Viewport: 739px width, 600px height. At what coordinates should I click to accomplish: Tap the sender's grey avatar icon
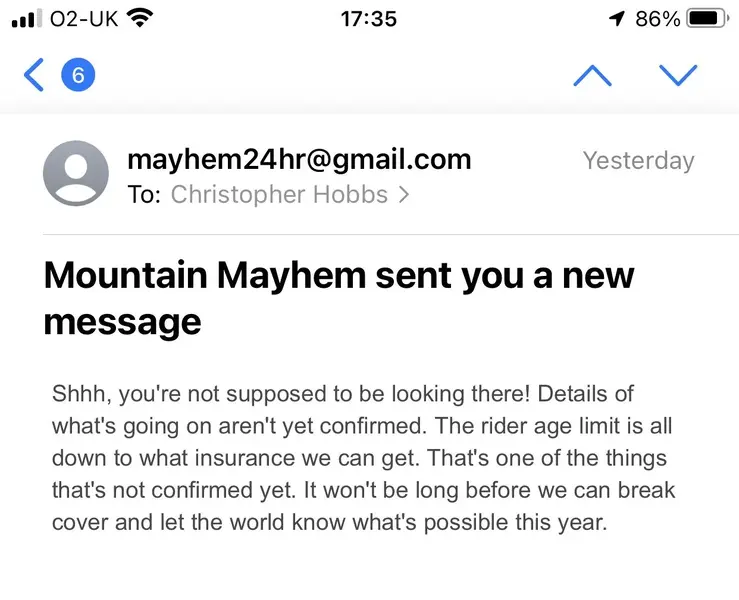[x=76, y=173]
